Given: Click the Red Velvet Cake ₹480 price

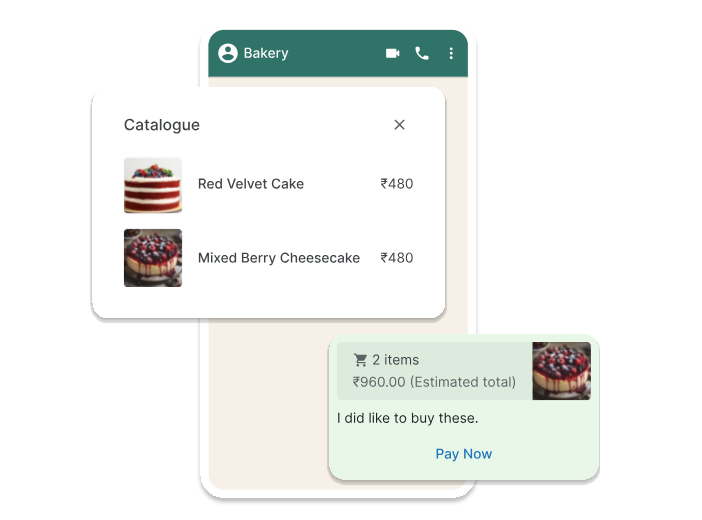Looking at the screenshot, I should (397, 184).
